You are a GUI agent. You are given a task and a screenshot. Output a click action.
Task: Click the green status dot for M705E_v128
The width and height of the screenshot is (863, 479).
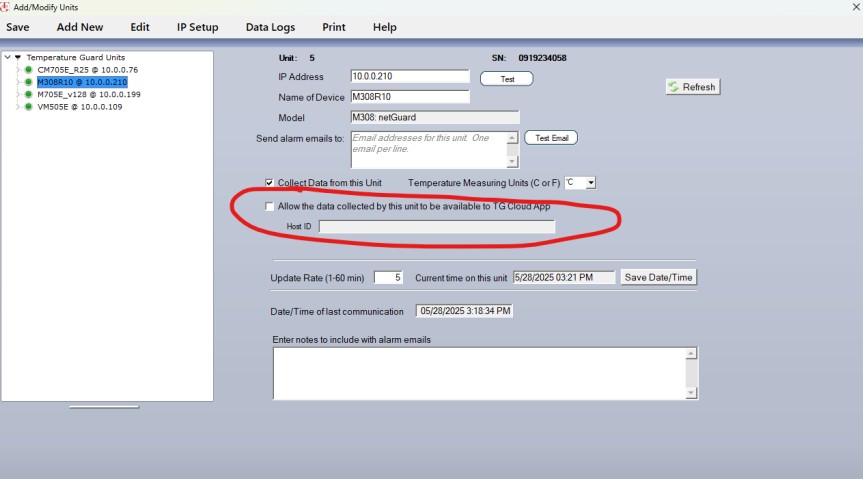(x=28, y=94)
